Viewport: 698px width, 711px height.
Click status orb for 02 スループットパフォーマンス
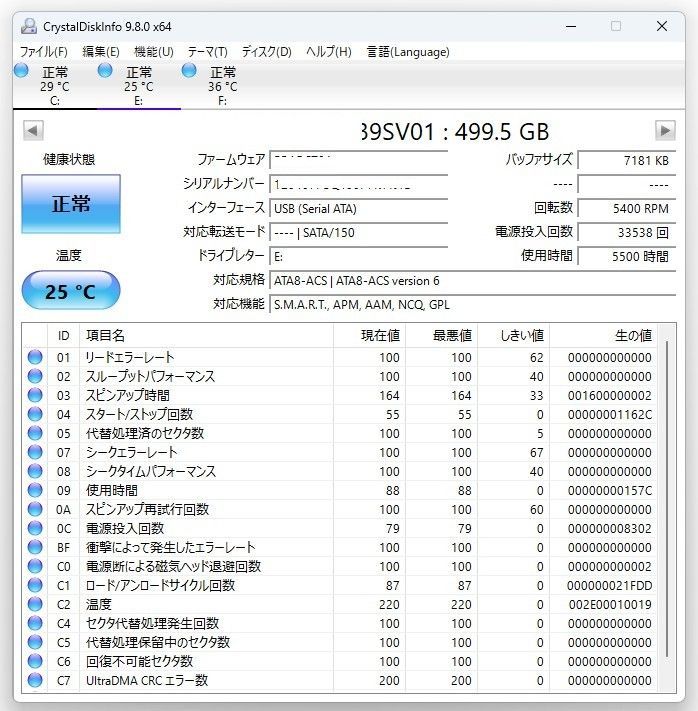35,376
